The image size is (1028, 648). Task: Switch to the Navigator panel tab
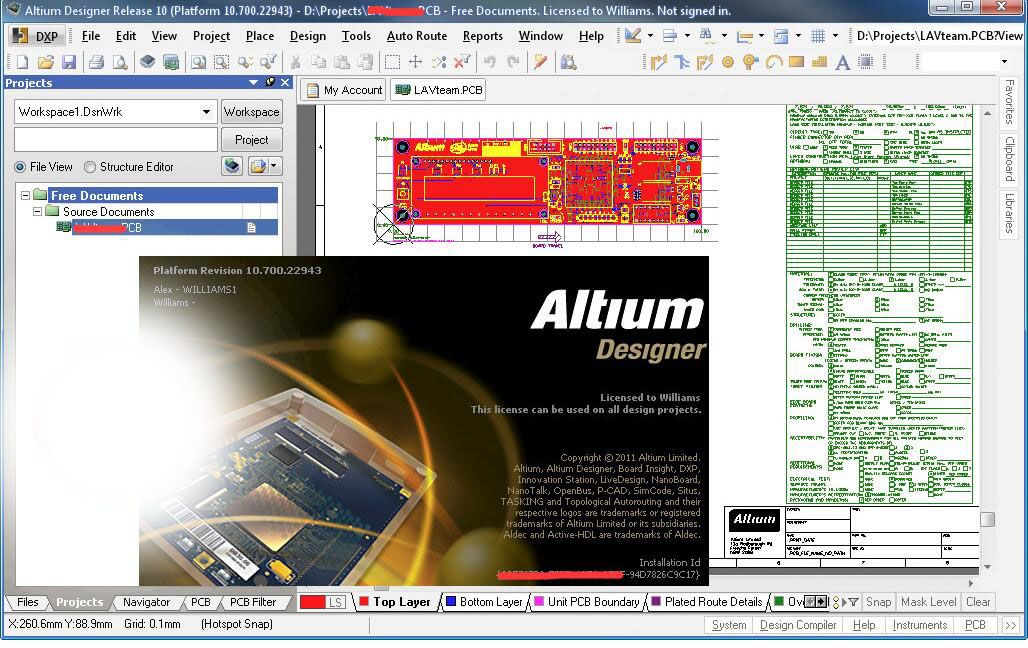[x=146, y=602]
